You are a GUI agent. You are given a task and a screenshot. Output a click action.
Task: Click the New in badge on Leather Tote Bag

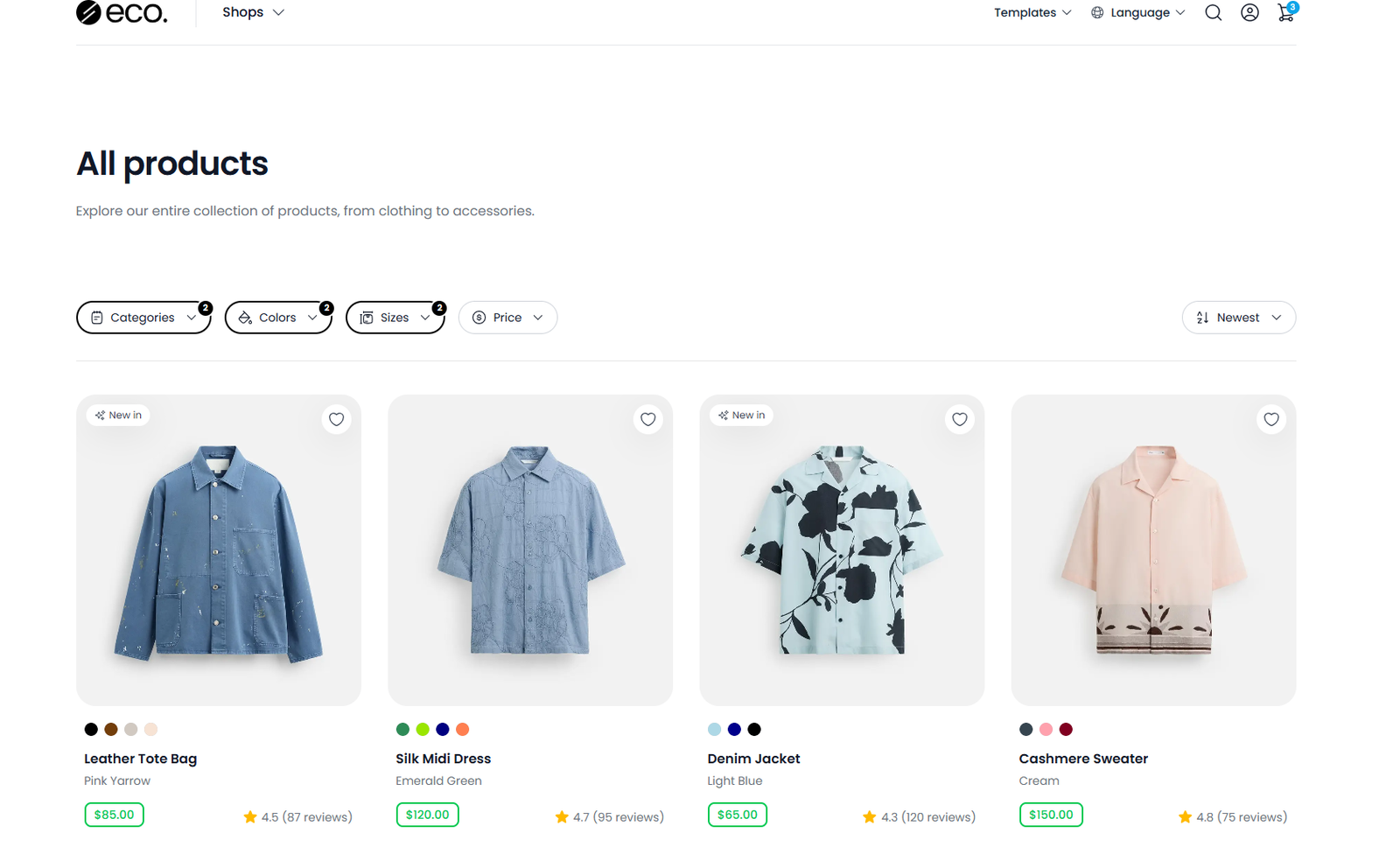click(118, 415)
